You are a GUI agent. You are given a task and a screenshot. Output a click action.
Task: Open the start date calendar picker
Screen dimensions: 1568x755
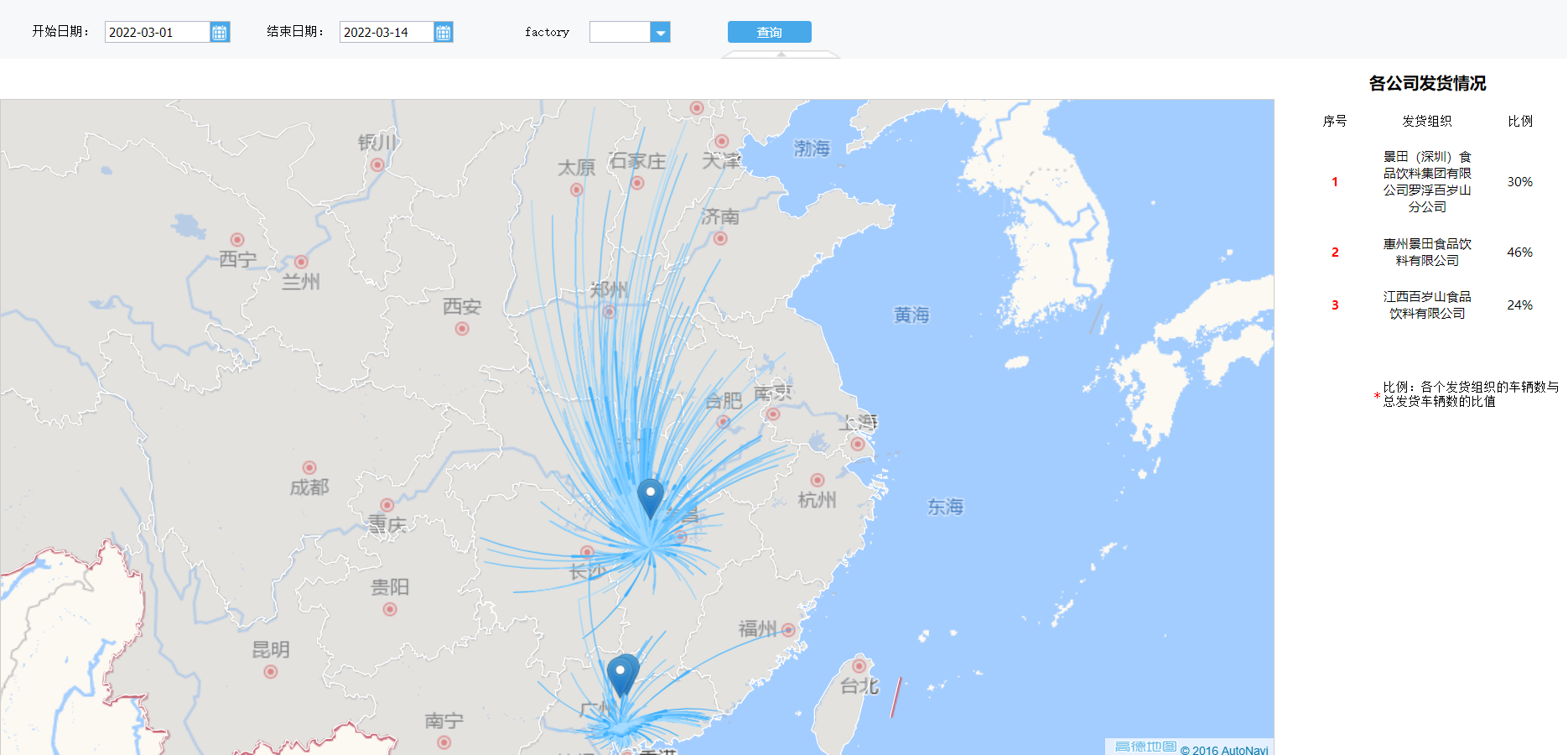point(220,32)
